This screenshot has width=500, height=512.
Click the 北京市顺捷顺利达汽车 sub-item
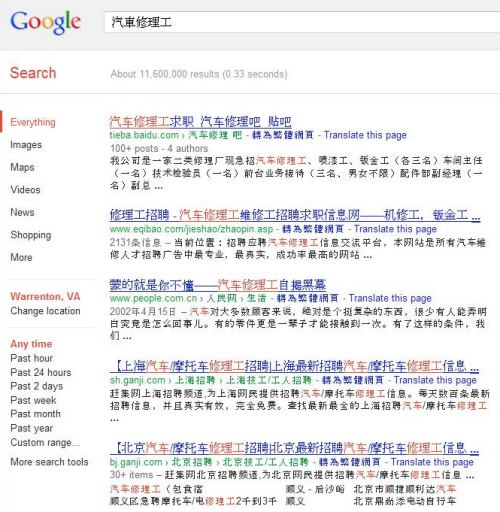pos(405,489)
